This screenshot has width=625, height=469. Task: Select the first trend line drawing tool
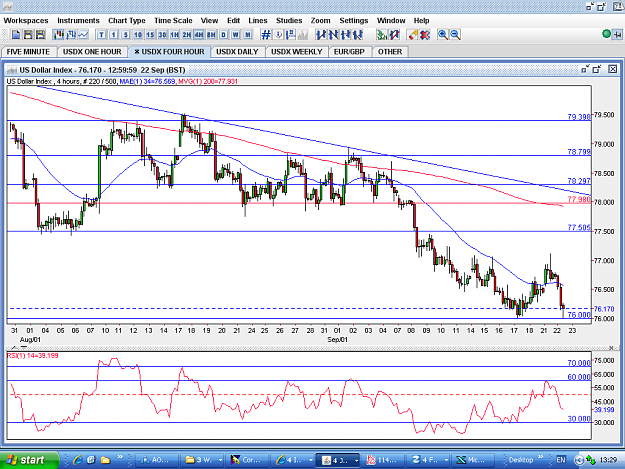pyautogui.click(x=321, y=35)
